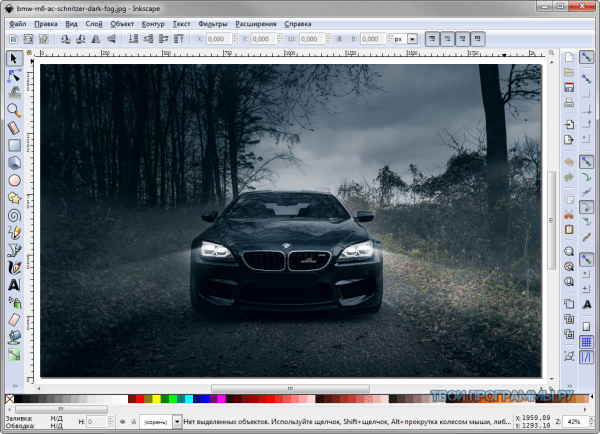600x434 pixels.
Task: Click the Paste clipboard icon
Action: click(x=569, y=230)
